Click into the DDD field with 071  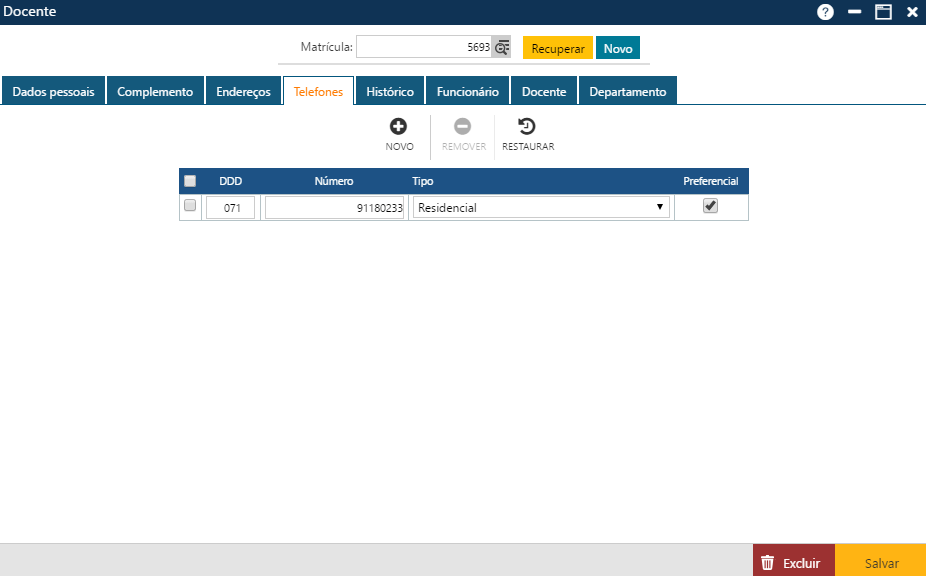(x=231, y=207)
